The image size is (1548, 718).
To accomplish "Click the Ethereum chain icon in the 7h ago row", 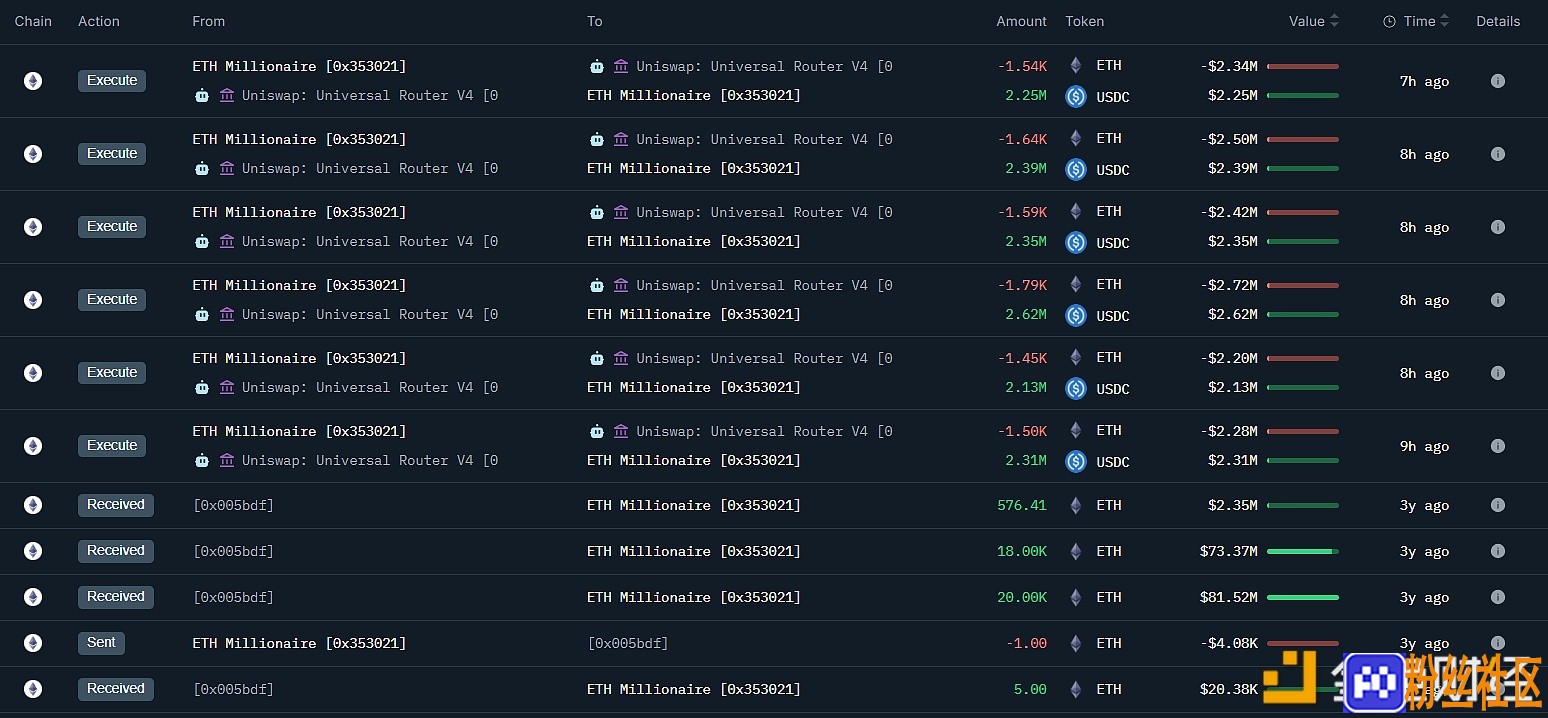I will point(33,81).
